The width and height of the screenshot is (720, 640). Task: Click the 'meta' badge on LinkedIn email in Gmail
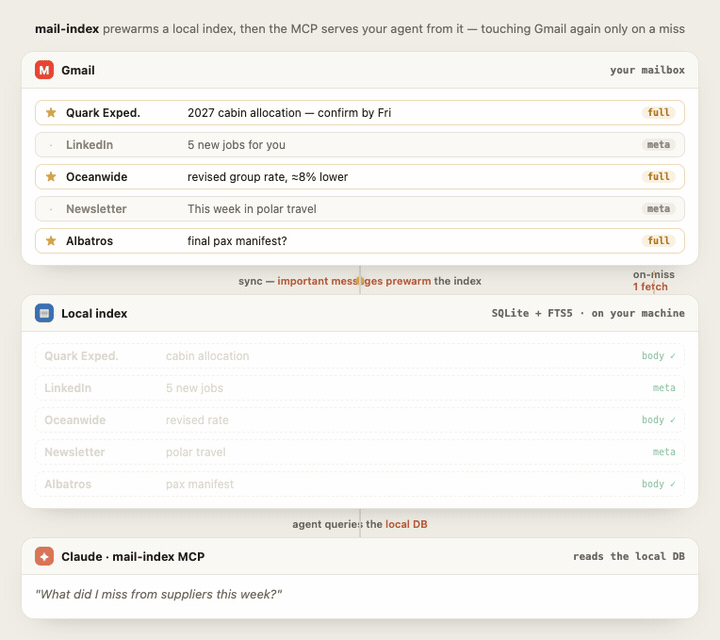point(658,145)
